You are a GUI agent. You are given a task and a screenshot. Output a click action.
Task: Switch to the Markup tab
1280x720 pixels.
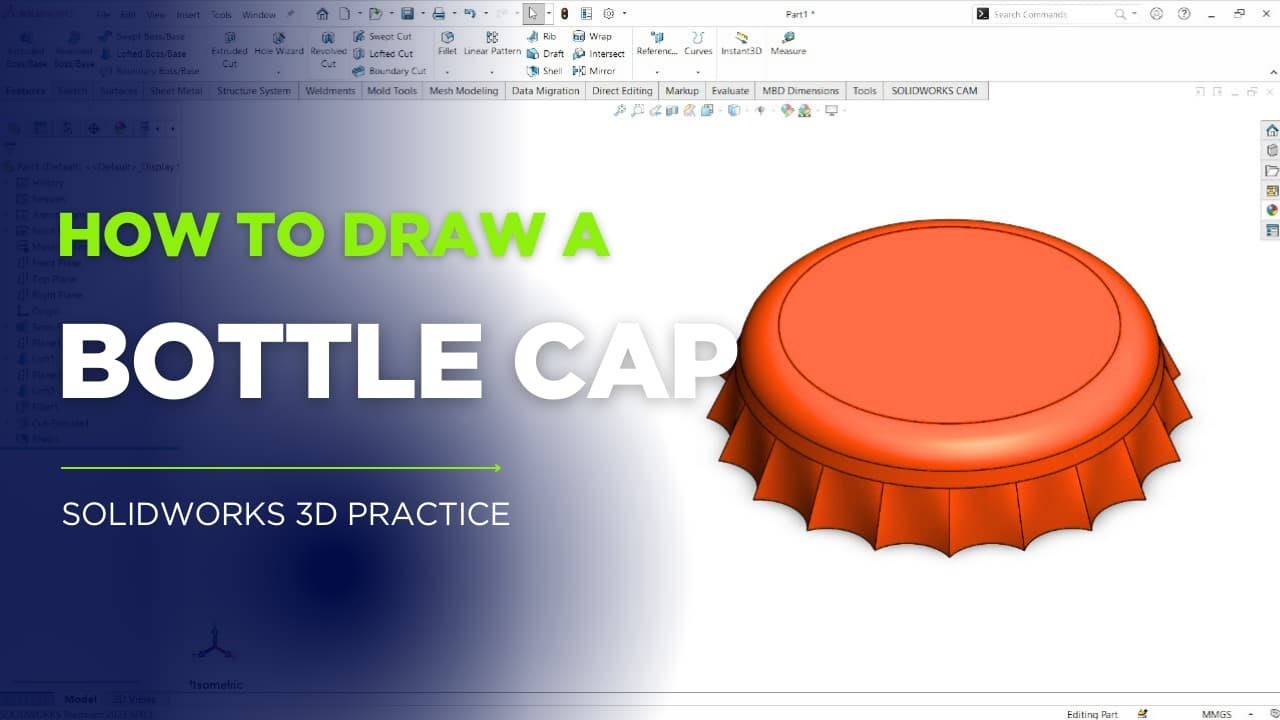point(682,90)
